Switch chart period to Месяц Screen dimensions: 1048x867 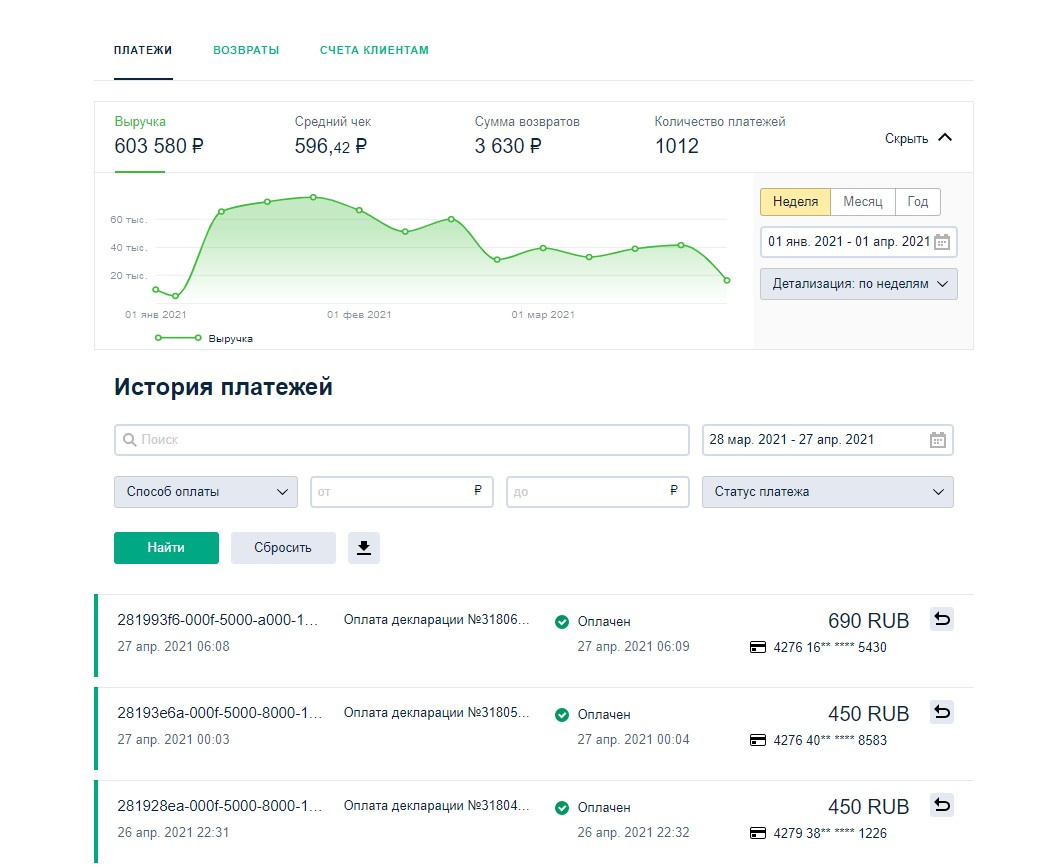[x=862, y=202]
